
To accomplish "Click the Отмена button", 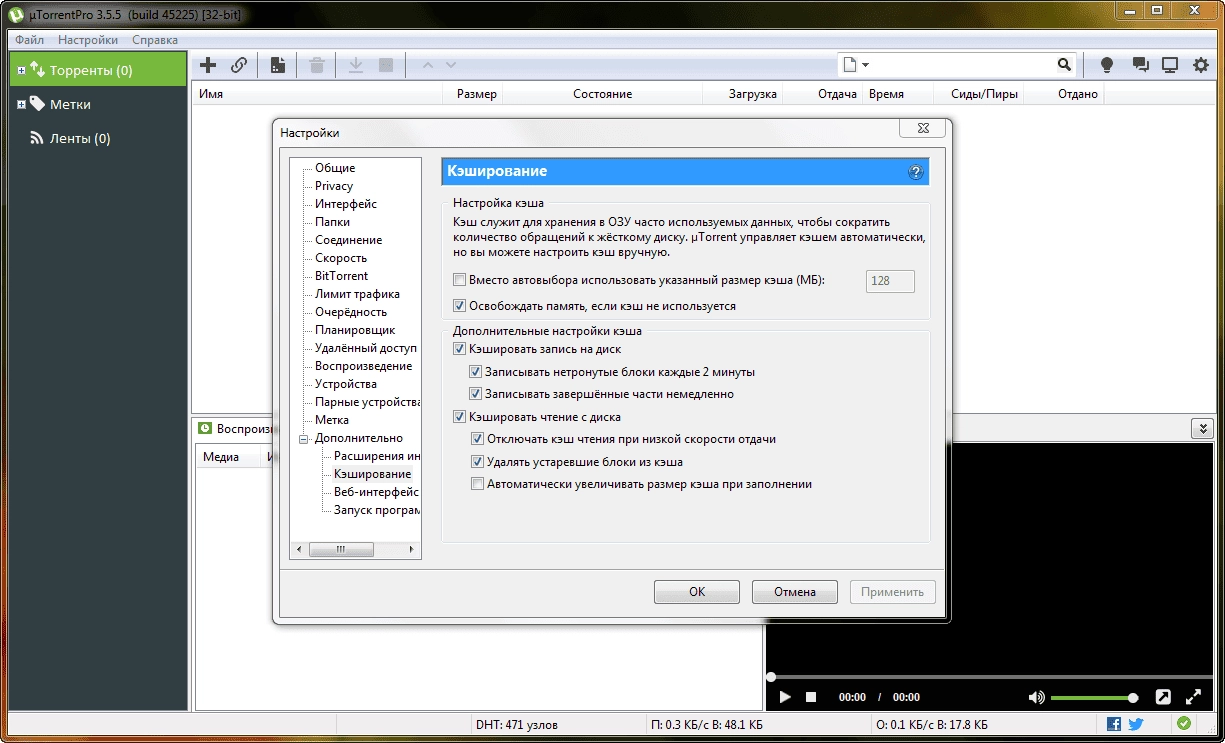I will point(795,592).
